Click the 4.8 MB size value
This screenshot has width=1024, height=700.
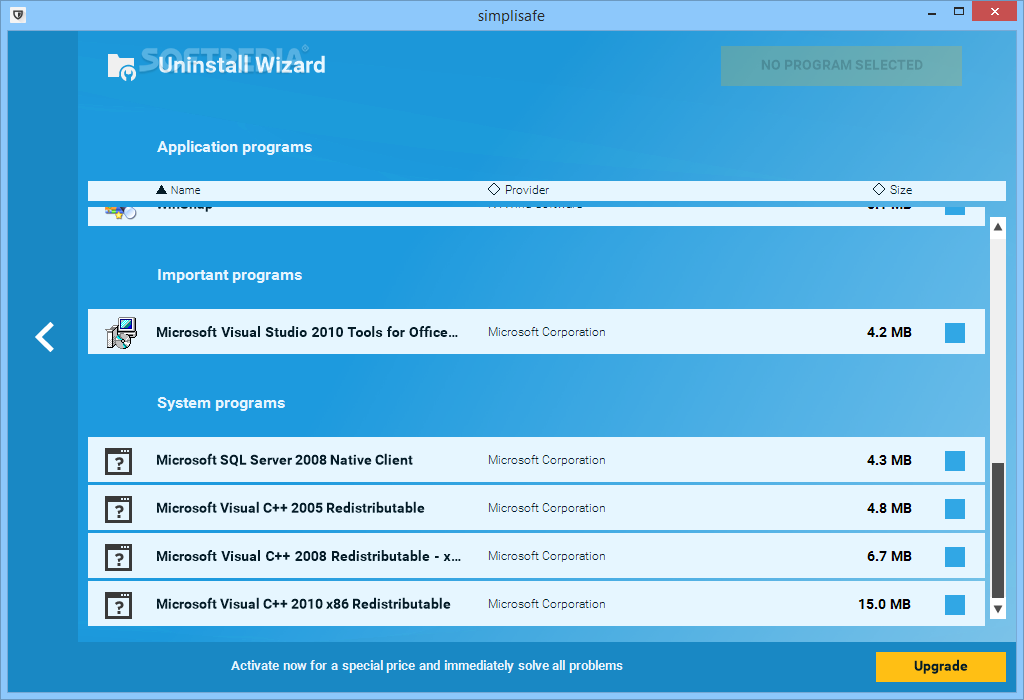click(889, 508)
